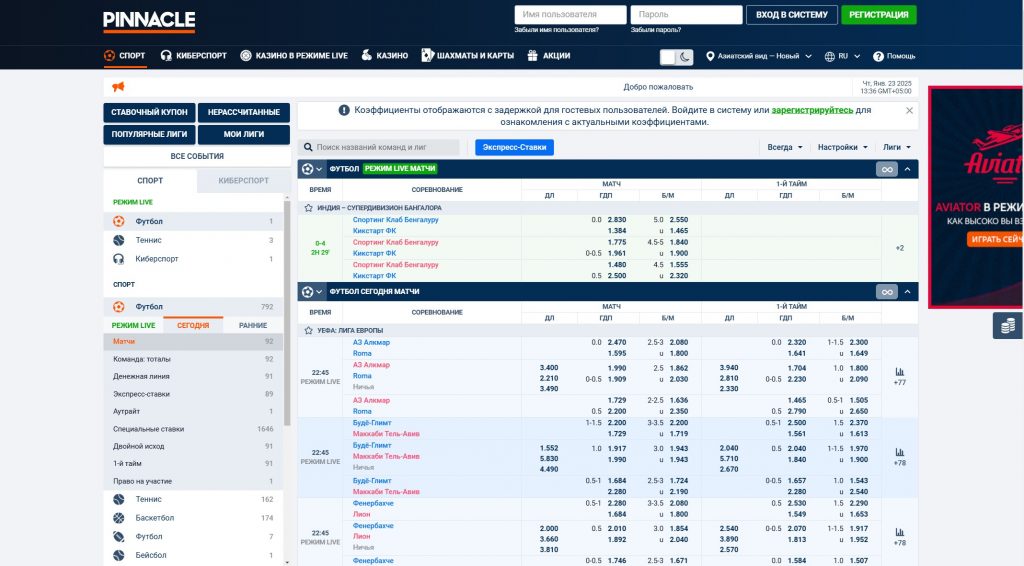Open the Лиги dropdown
1024x566 pixels.
coord(896,147)
